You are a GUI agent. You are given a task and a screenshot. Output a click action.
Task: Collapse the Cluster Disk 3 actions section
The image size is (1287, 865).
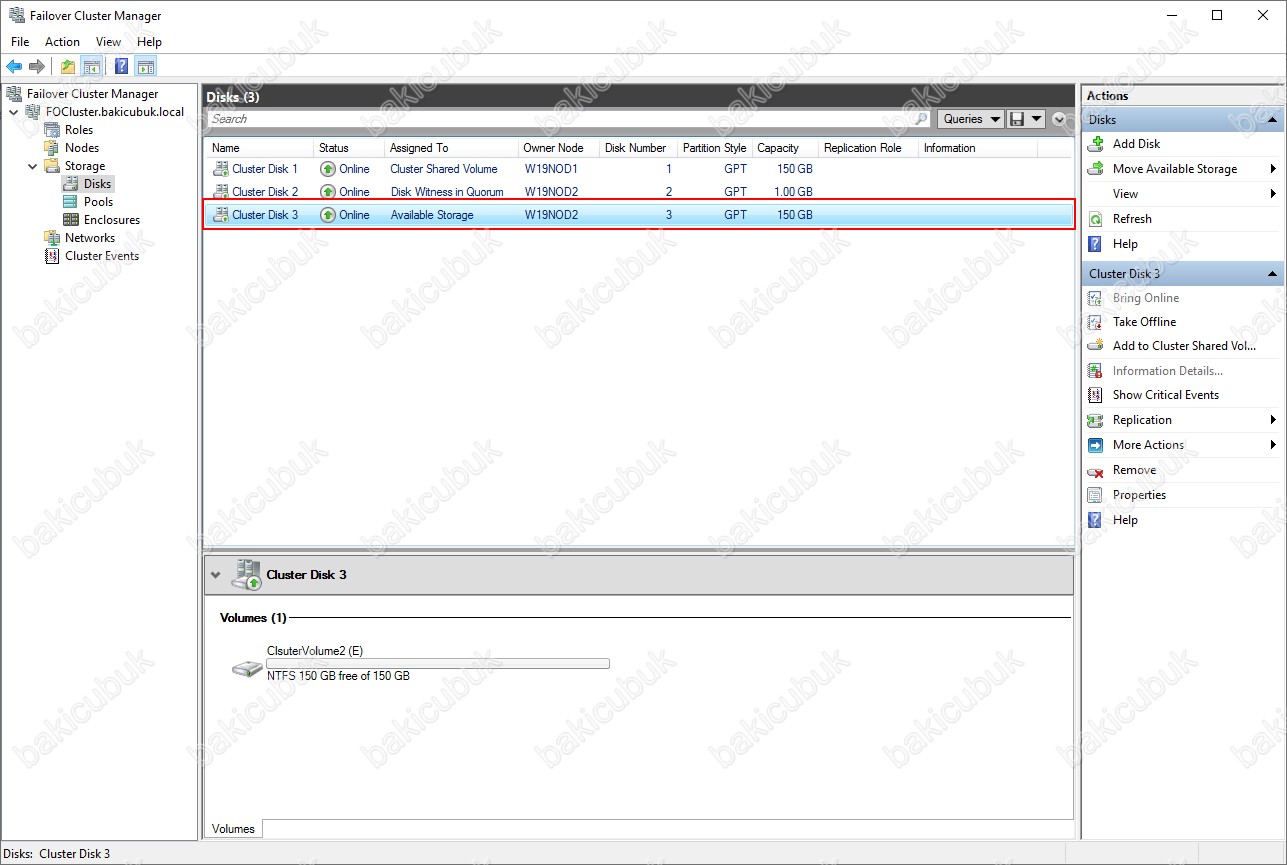[1272, 274]
